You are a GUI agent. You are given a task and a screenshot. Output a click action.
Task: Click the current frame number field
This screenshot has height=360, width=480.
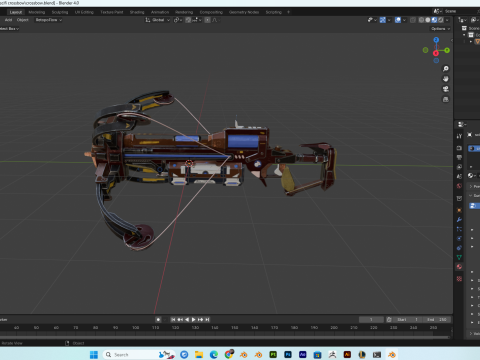pyautogui.click(x=371, y=320)
